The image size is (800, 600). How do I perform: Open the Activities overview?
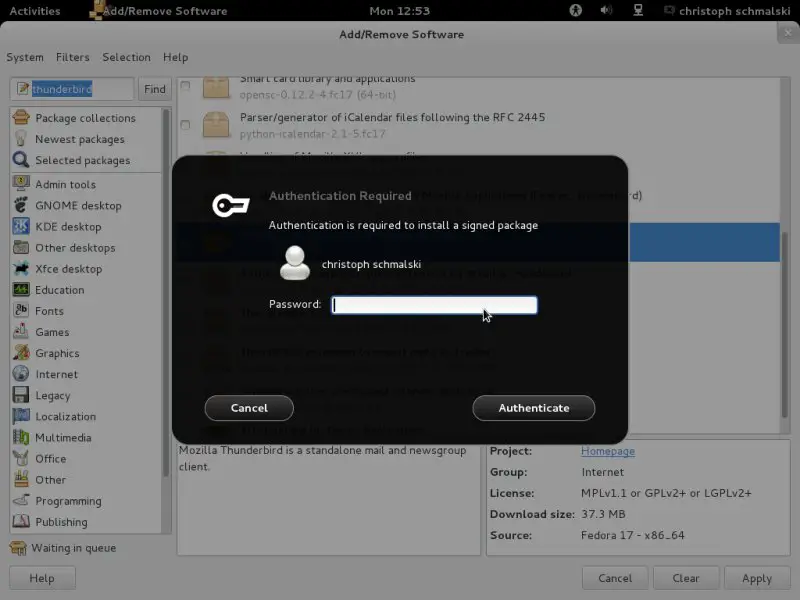(35, 11)
